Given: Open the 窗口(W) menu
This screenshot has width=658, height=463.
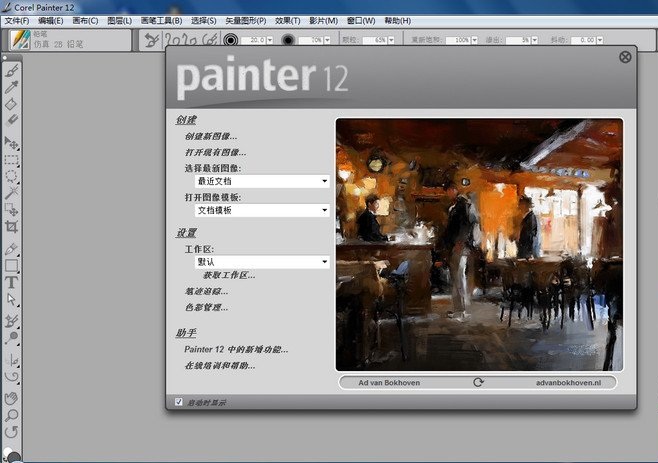Looking at the screenshot, I should pos(361,21).
